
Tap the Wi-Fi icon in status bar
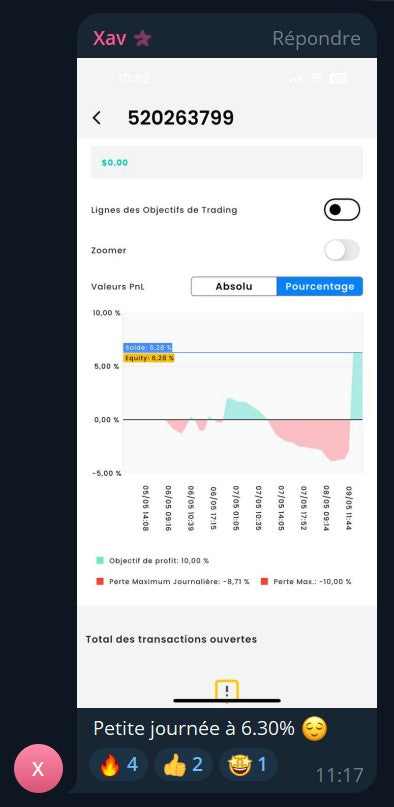(317, 78)
